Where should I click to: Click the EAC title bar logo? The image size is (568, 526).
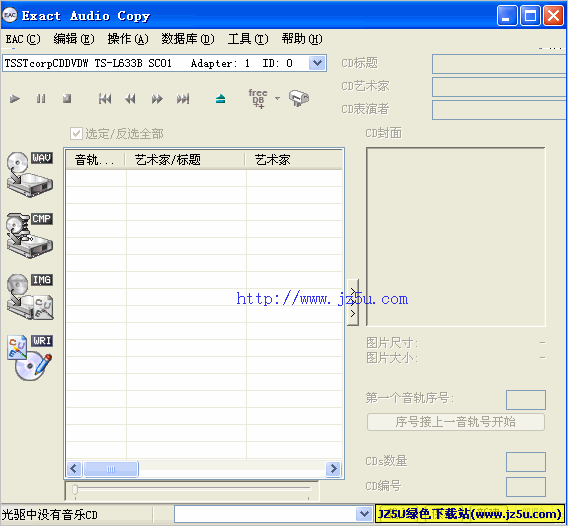click(x=10, y=15)
